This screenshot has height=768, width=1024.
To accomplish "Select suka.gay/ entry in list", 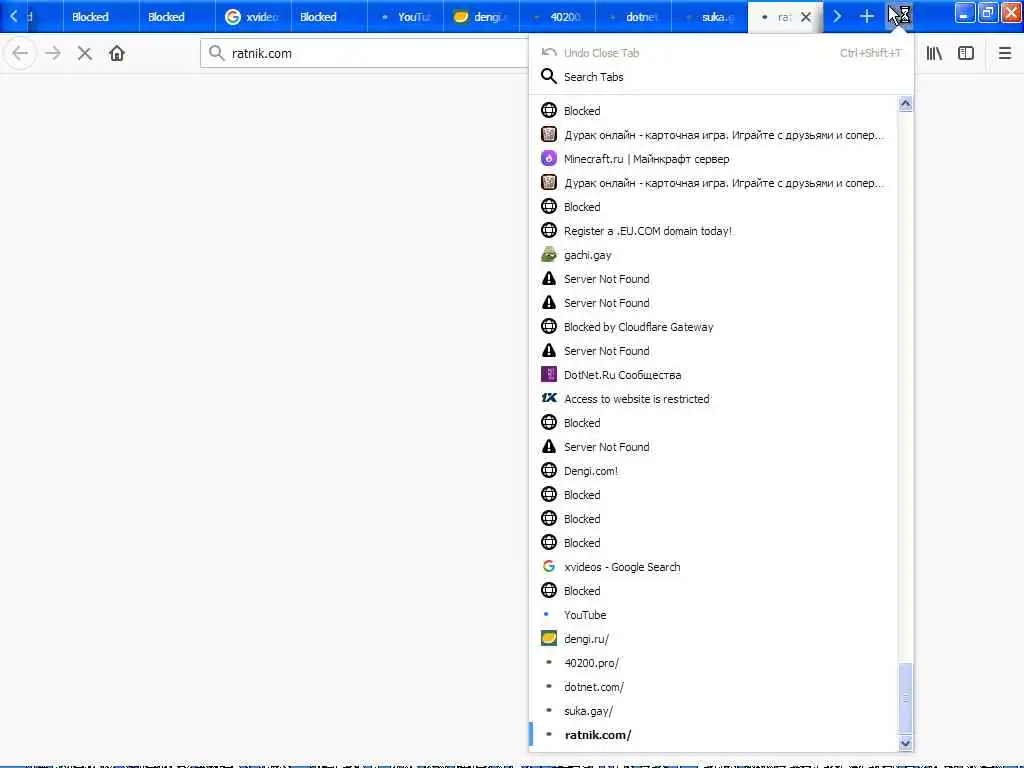I will pos(714,711).
